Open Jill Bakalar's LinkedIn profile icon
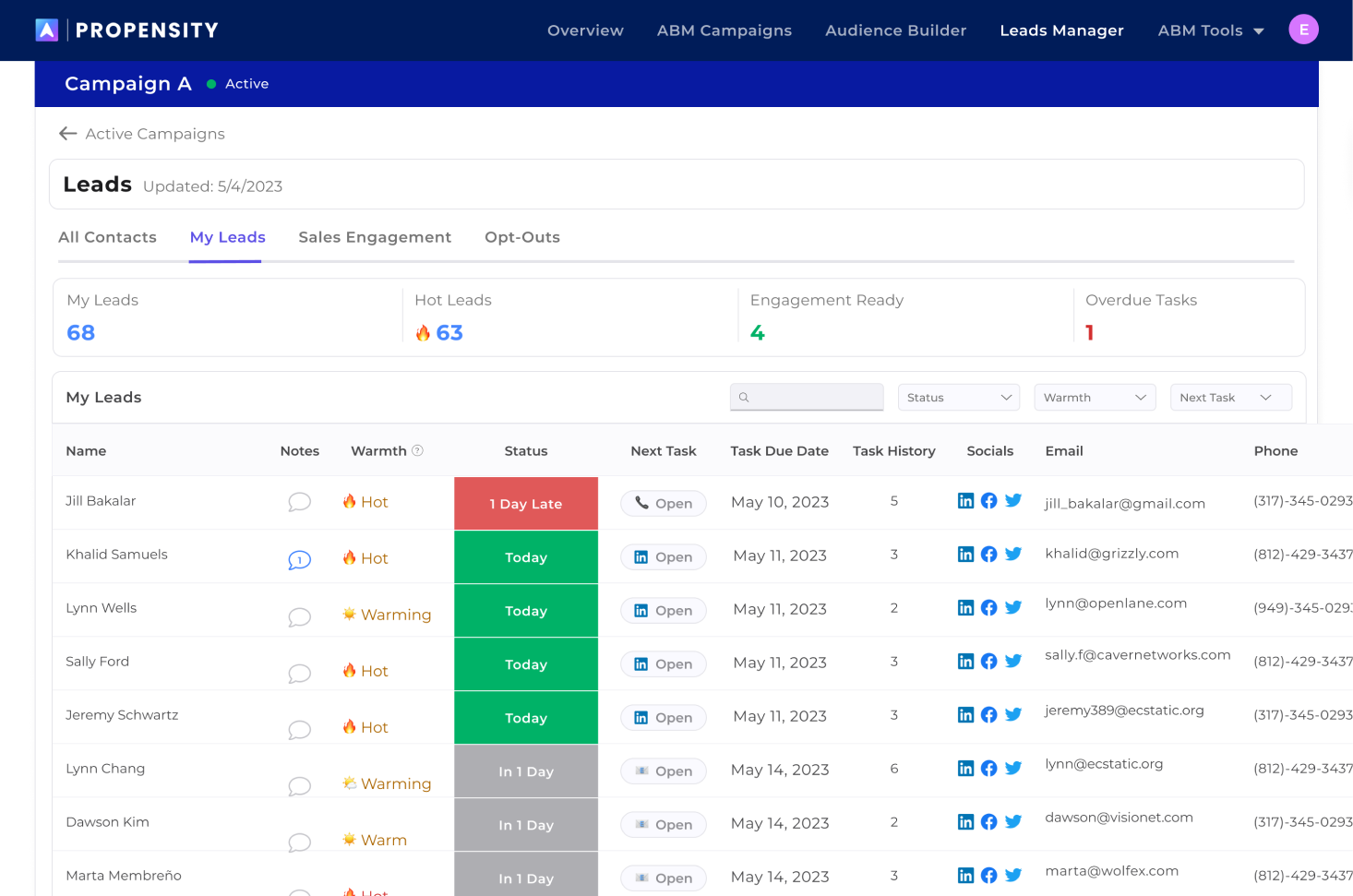The width and height of the screenshot is (1353, 896). click(x=965, y=500)
